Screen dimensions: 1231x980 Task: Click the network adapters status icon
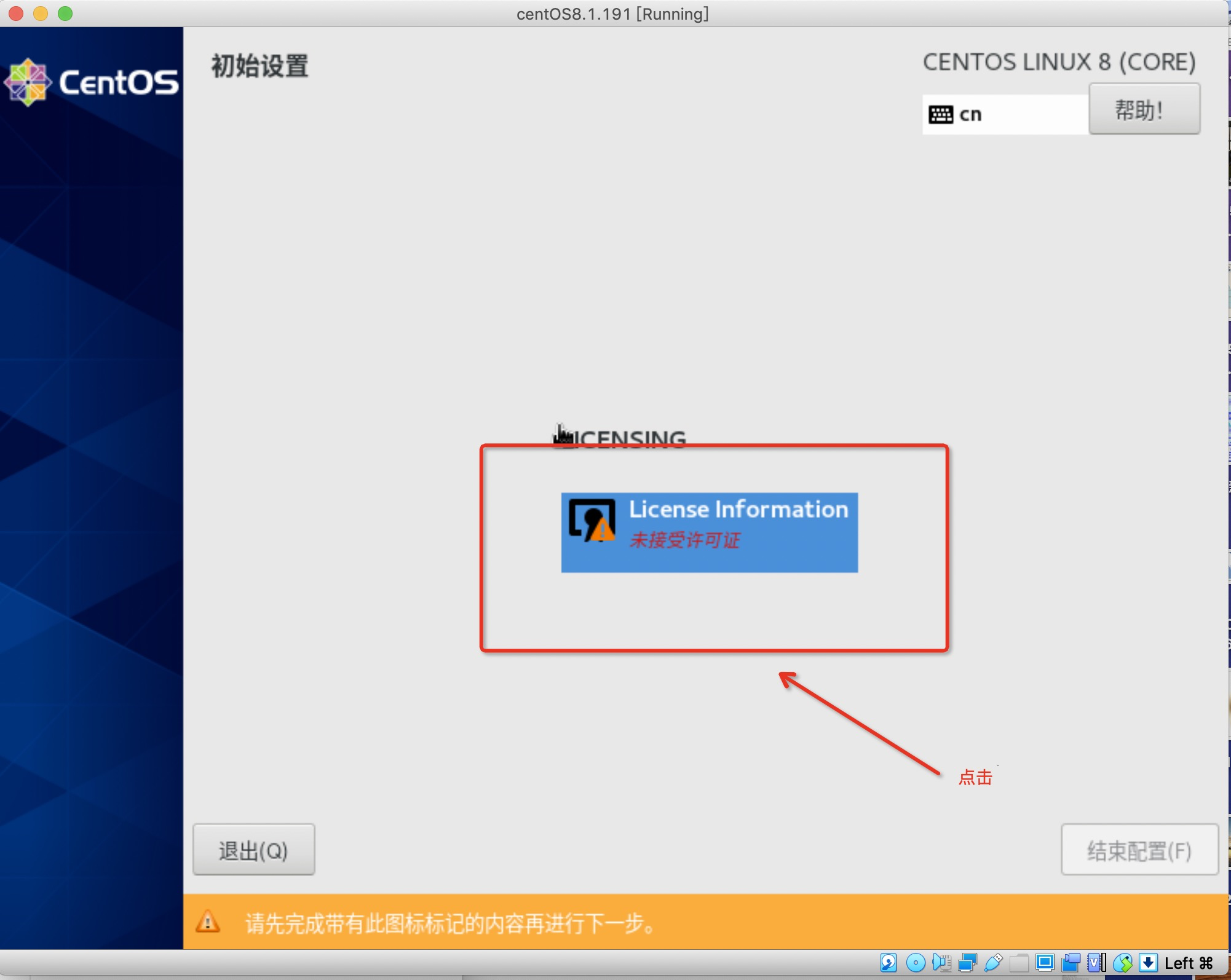pyautogui.click(x=968, y=962)
